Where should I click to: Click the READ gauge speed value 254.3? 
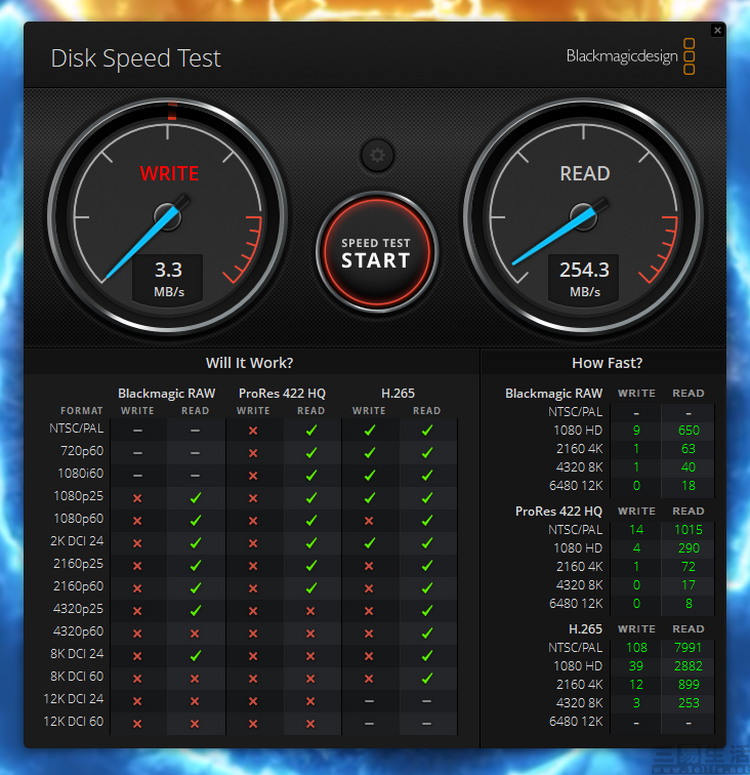click(x=584, y=270)
